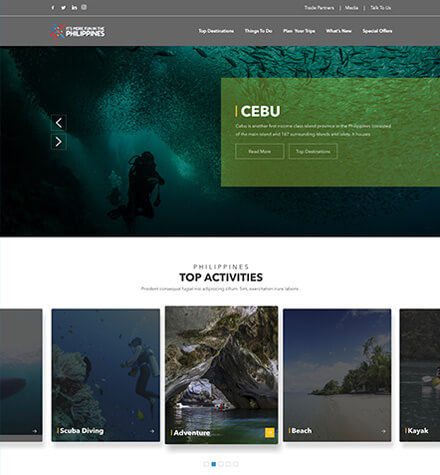The width and height of the screenshot is (440, 475).
Task: Click Top Destinations button in Cebu banner
Action: click(x=313, y=151)
